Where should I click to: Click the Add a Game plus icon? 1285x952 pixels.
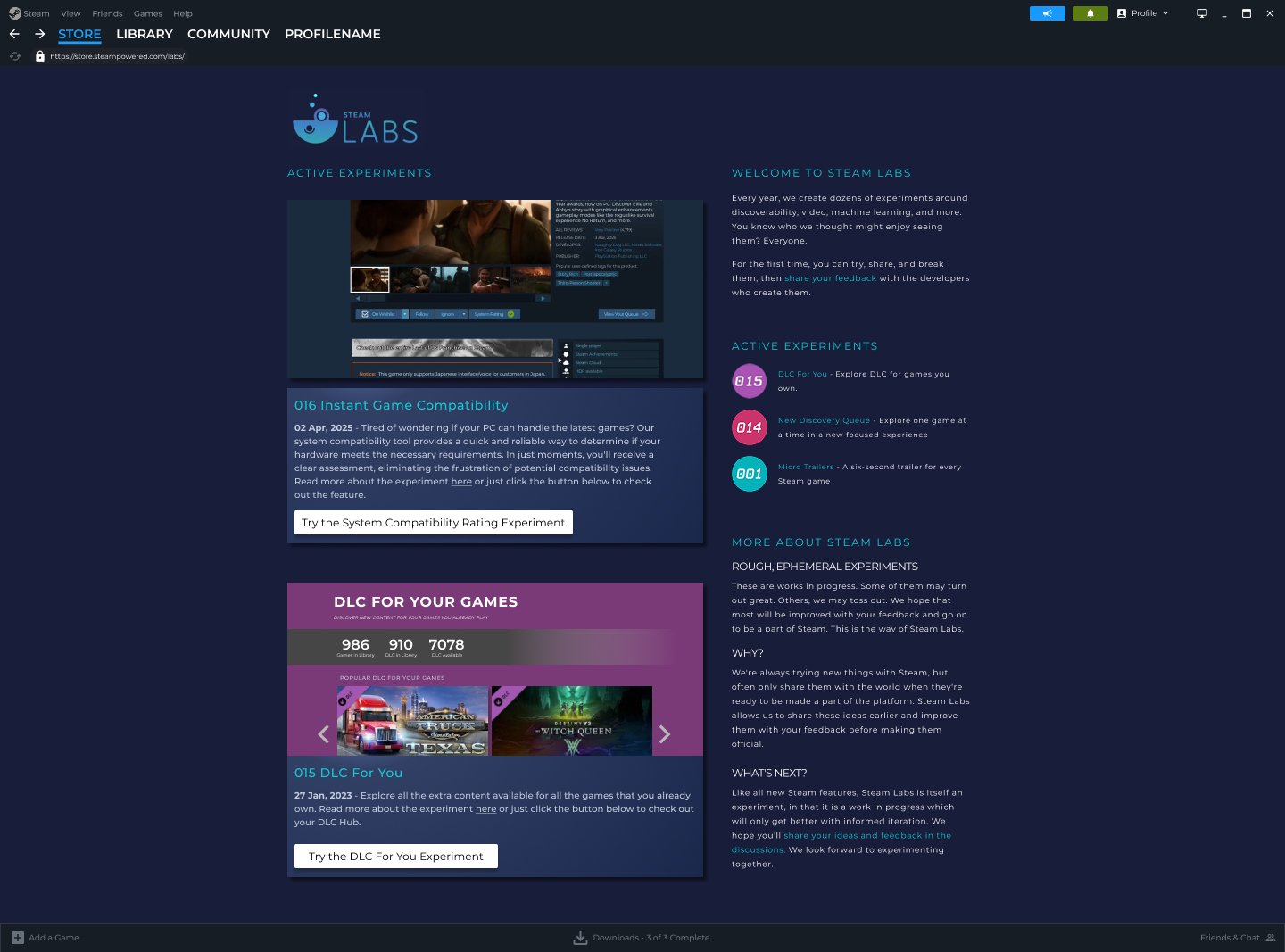pos(18,938)
